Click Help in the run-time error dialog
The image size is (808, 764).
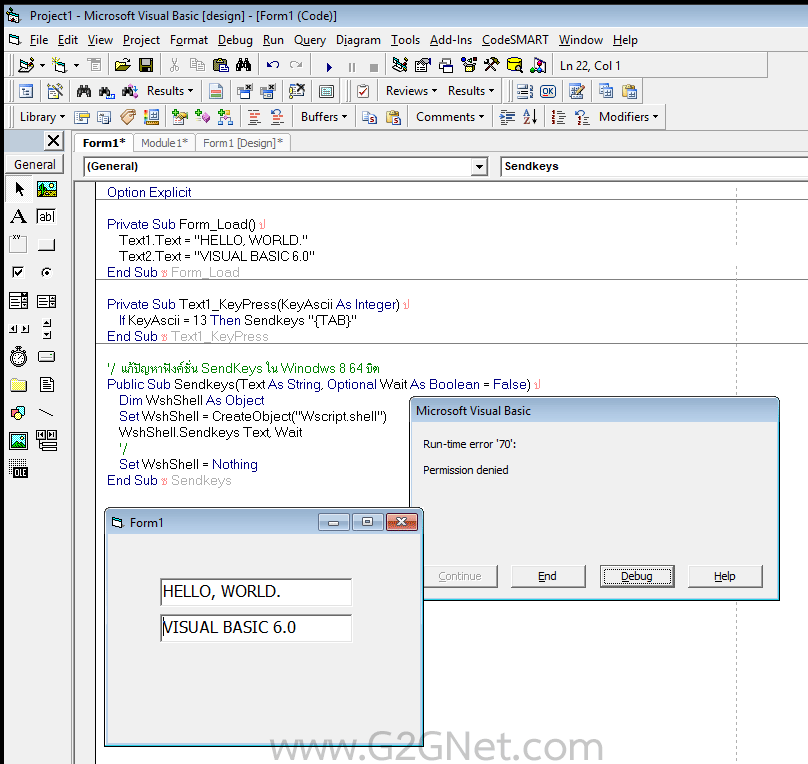pos(725,576)
